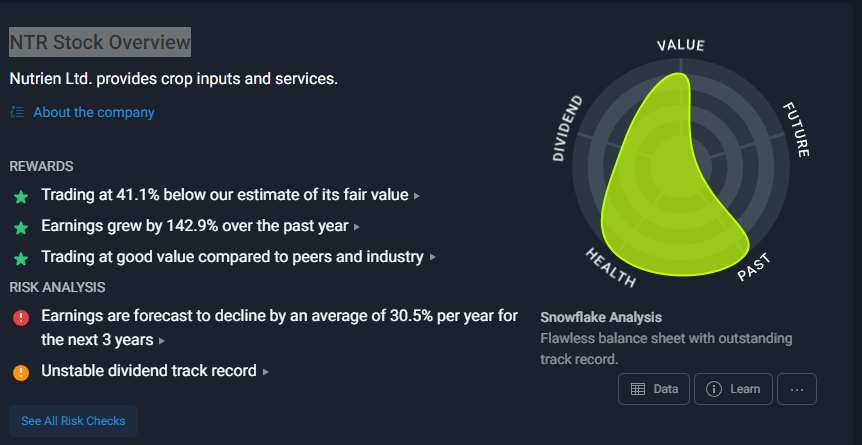Click the list icon beside About the company
862x445 pixels.
[x=17, y=112]
